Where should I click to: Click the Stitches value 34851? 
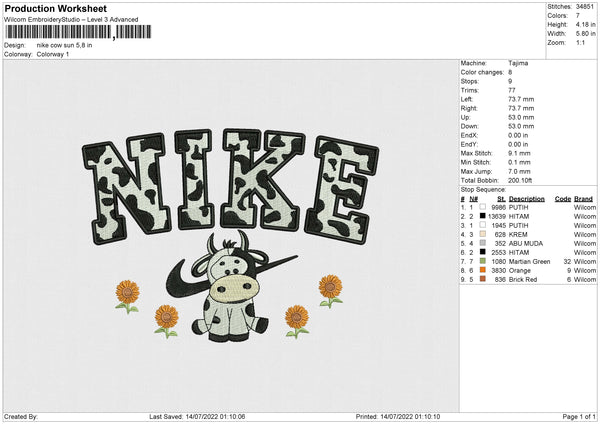pyautogui.click(x=585, y=7)
